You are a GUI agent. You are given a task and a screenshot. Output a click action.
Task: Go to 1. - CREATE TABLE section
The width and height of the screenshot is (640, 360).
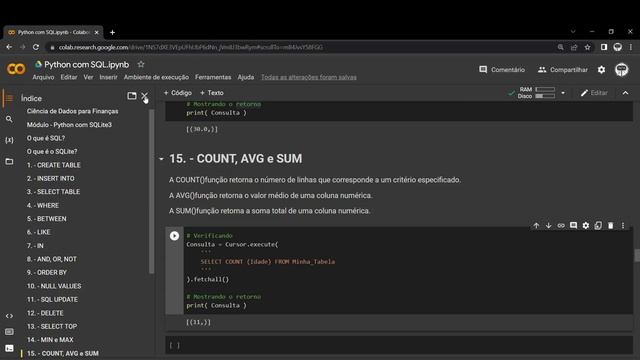click(x=53, y=165)
